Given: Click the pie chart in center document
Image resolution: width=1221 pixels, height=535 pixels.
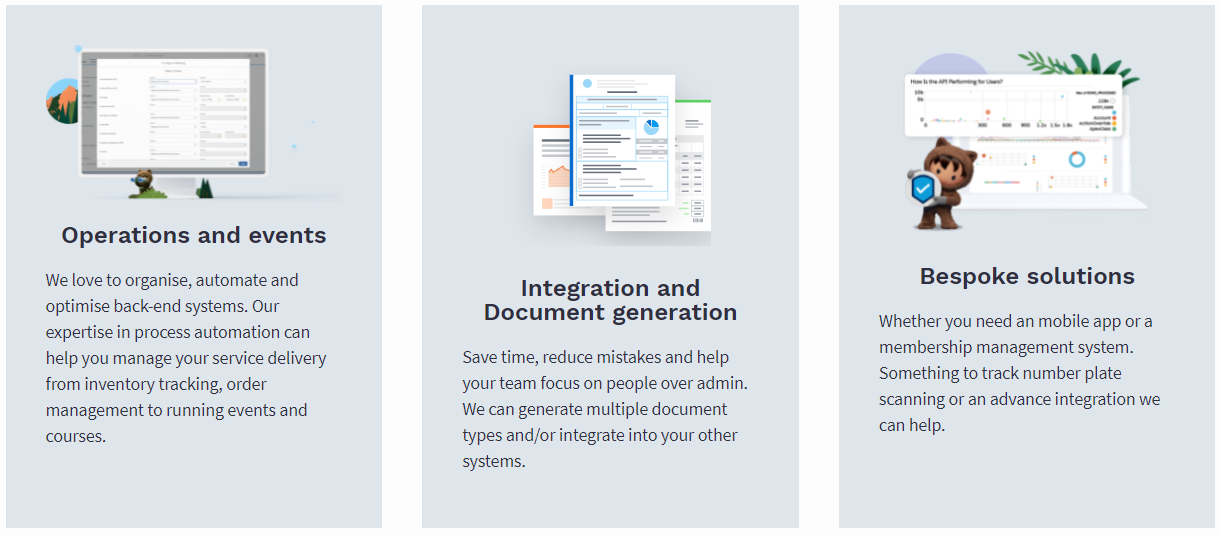Looking at the screenshot, I should coord(651,127).
